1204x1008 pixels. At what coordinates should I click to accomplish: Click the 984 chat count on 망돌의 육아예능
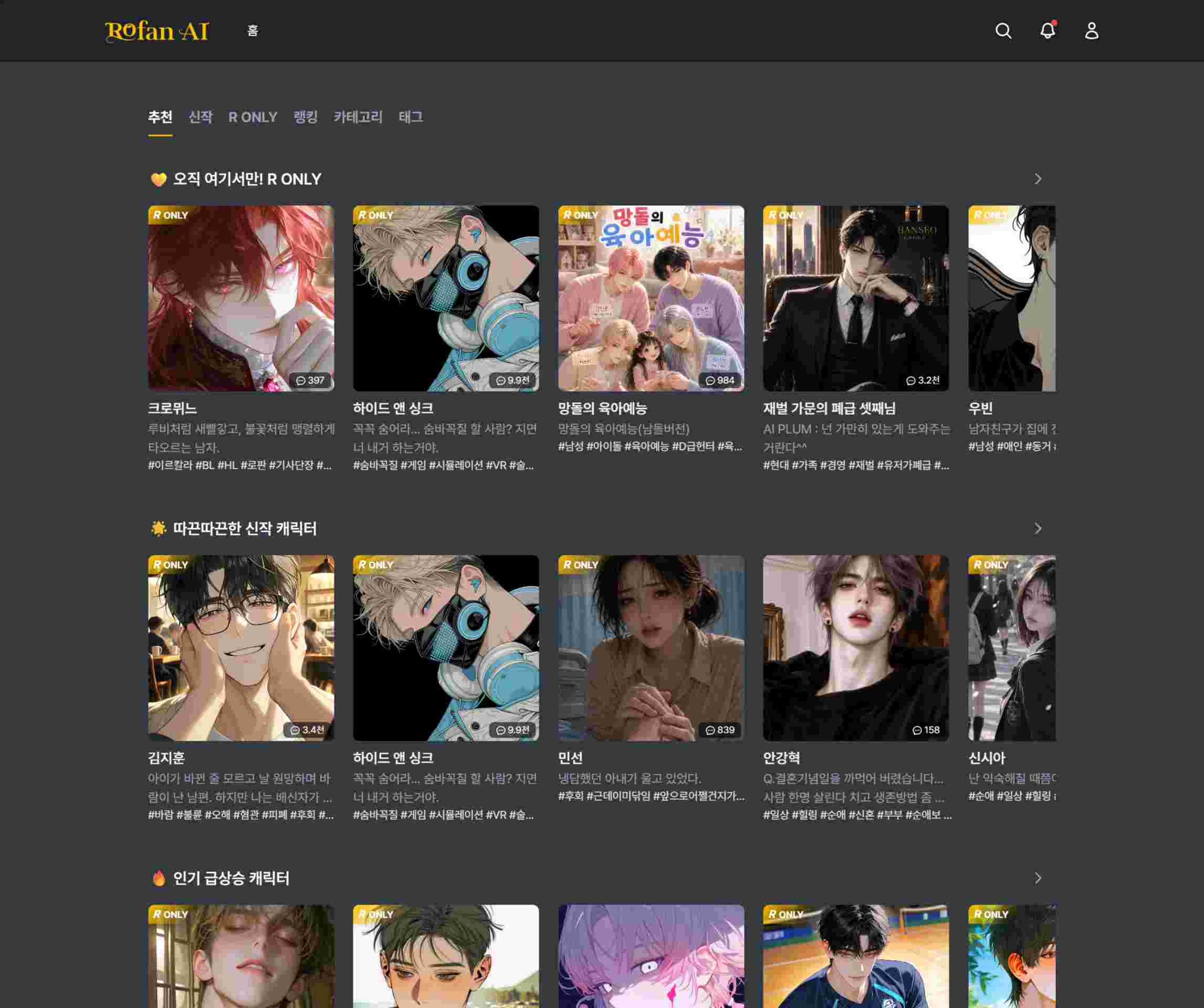(x=720, y=380)
